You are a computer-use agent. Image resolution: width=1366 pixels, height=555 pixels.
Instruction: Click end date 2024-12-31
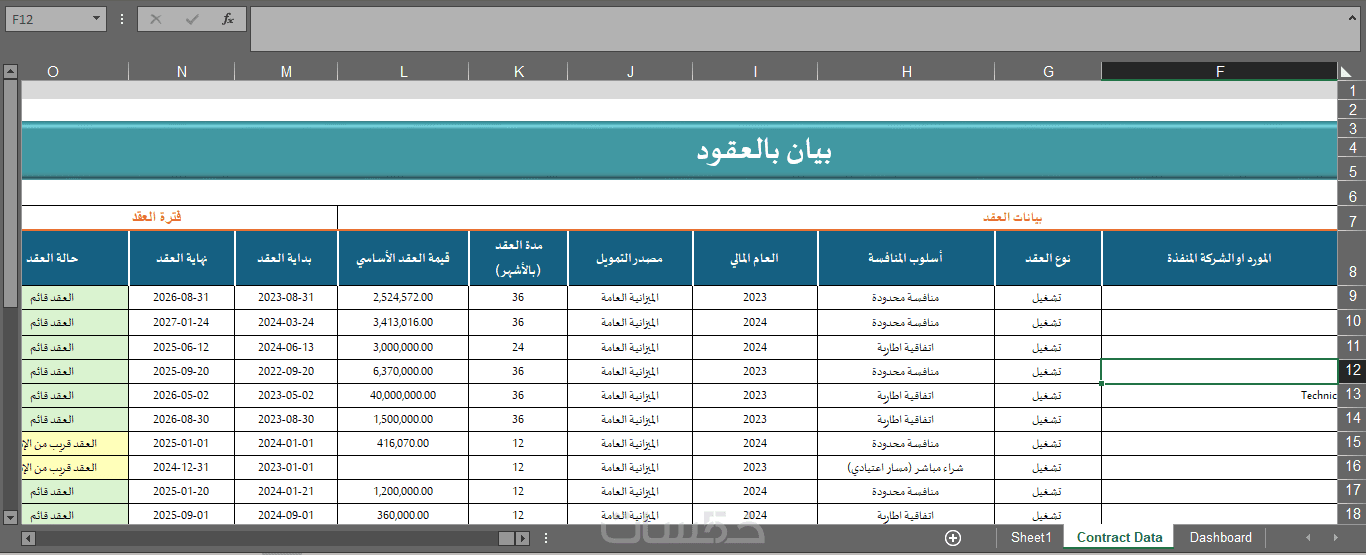coord(182,467)
